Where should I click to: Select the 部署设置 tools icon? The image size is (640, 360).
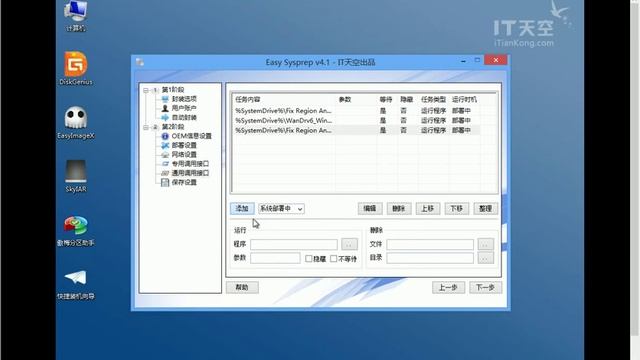pyautogui.click(x=165, y=145)
